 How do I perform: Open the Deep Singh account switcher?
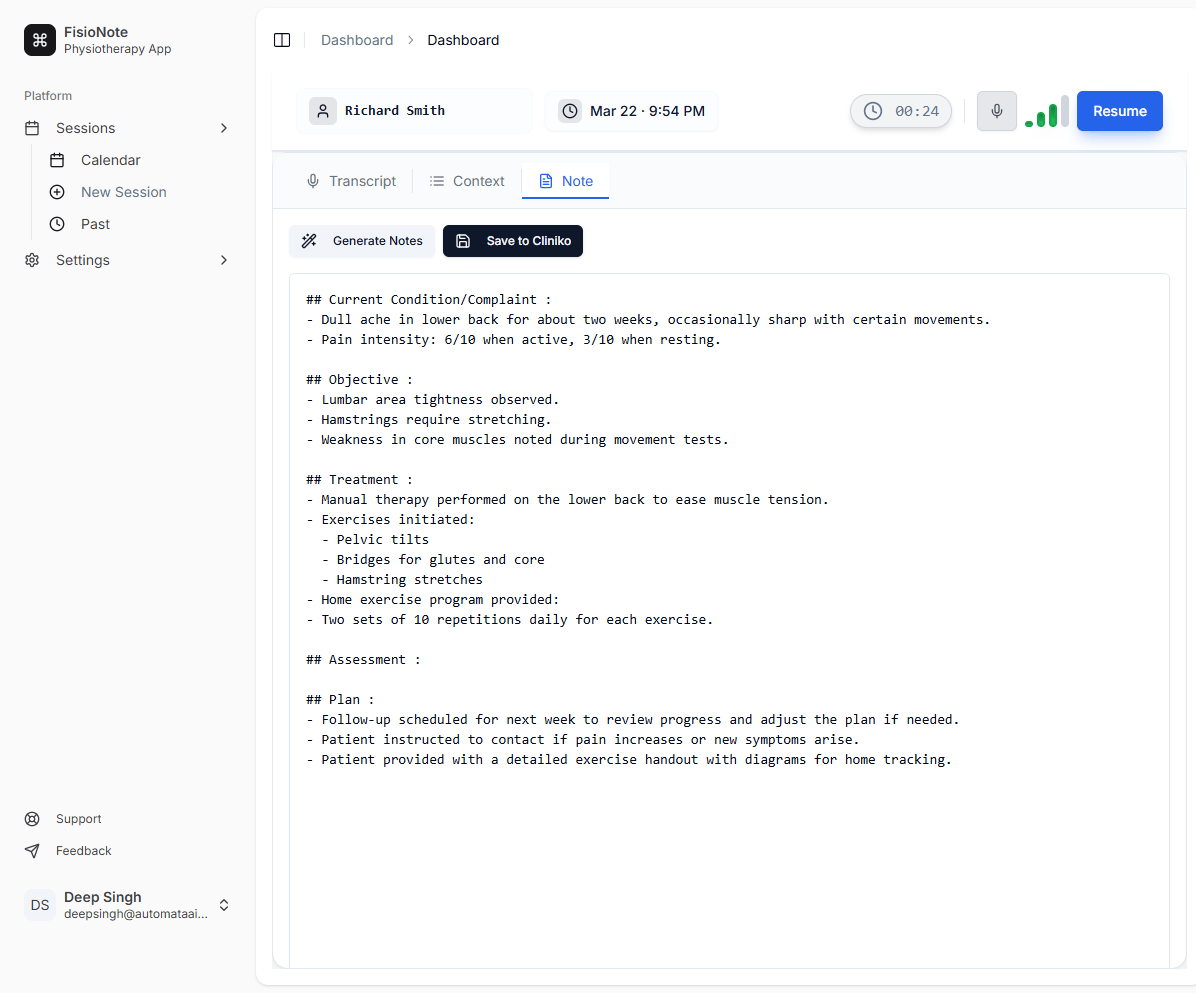(127, 905)
